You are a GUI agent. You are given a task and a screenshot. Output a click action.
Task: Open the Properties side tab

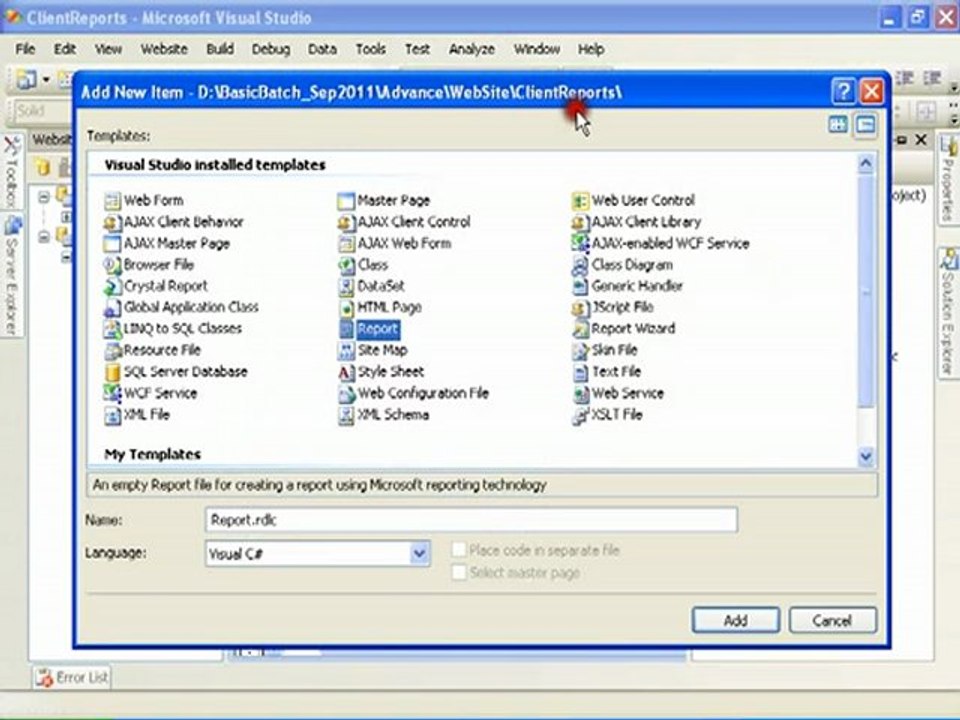[x=948, y=180]
